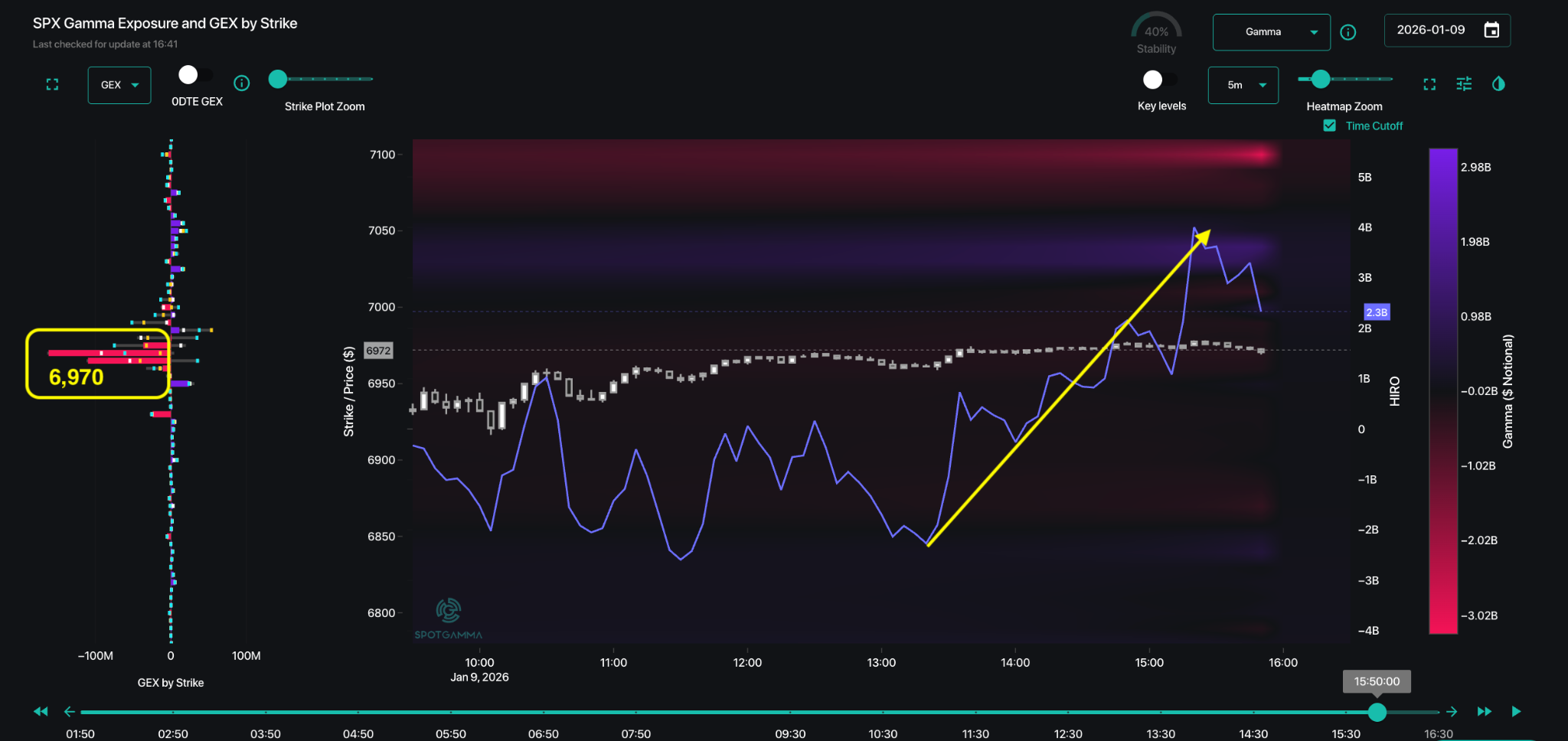Step forward one interval with right arrow
Viewport: 1568px width, 741px height.
1452,712
